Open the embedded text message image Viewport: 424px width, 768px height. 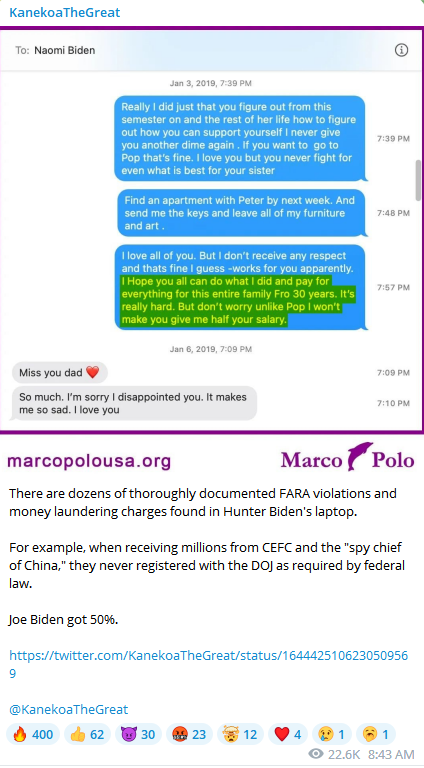pos(212,230)
